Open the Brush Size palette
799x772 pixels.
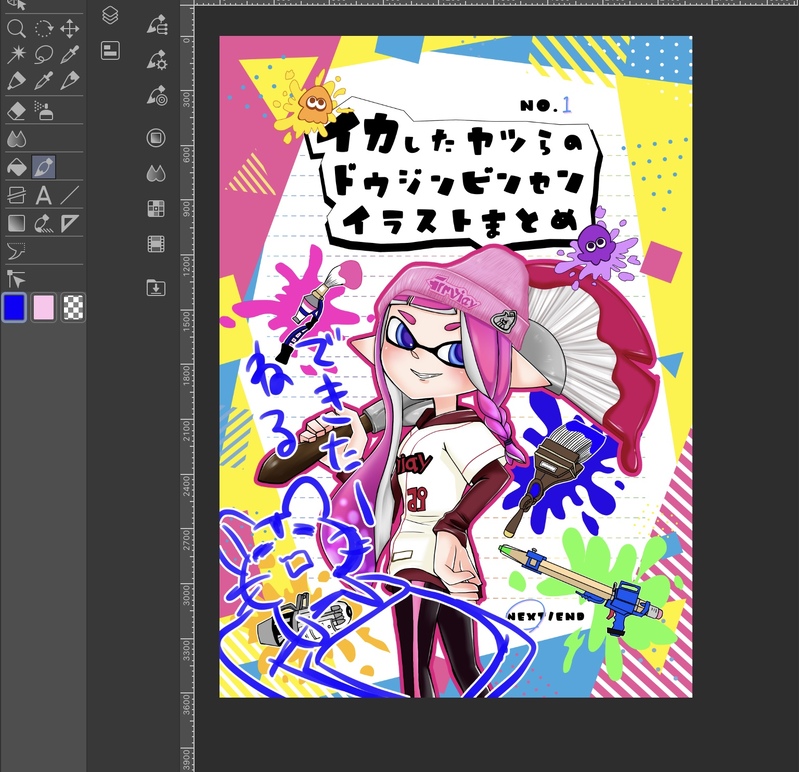pos(157,95)
